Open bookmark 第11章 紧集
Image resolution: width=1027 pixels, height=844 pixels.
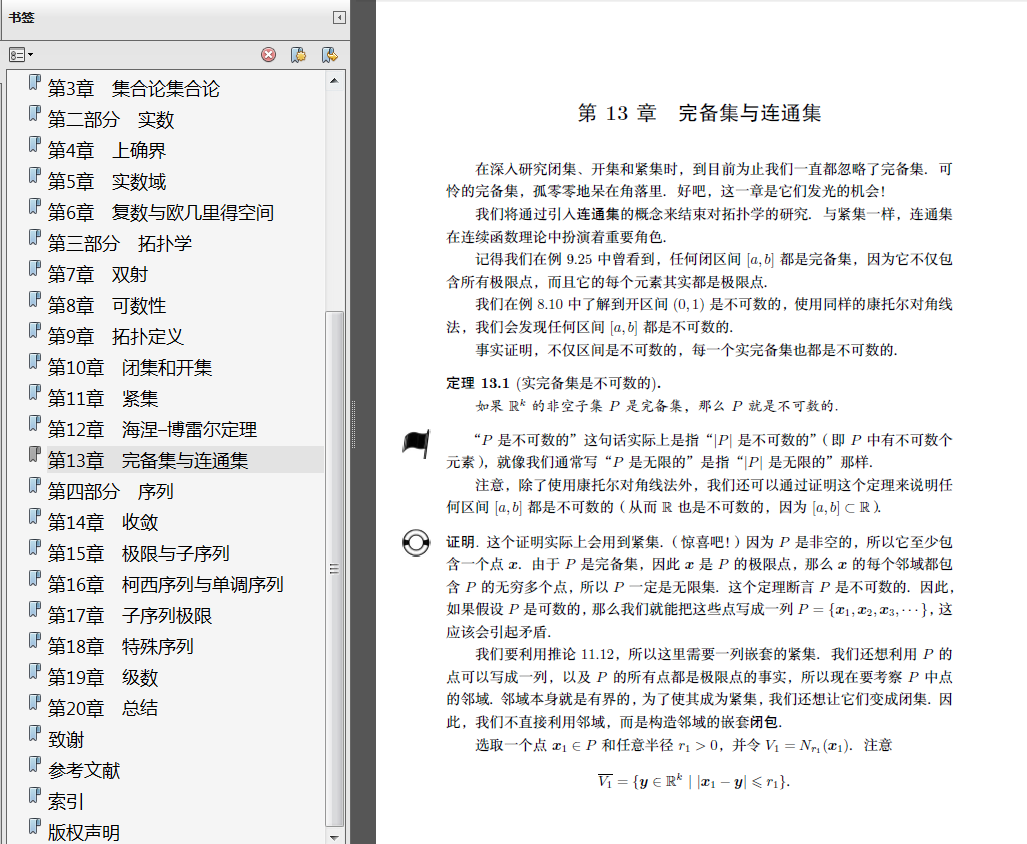tap(103, 399)
